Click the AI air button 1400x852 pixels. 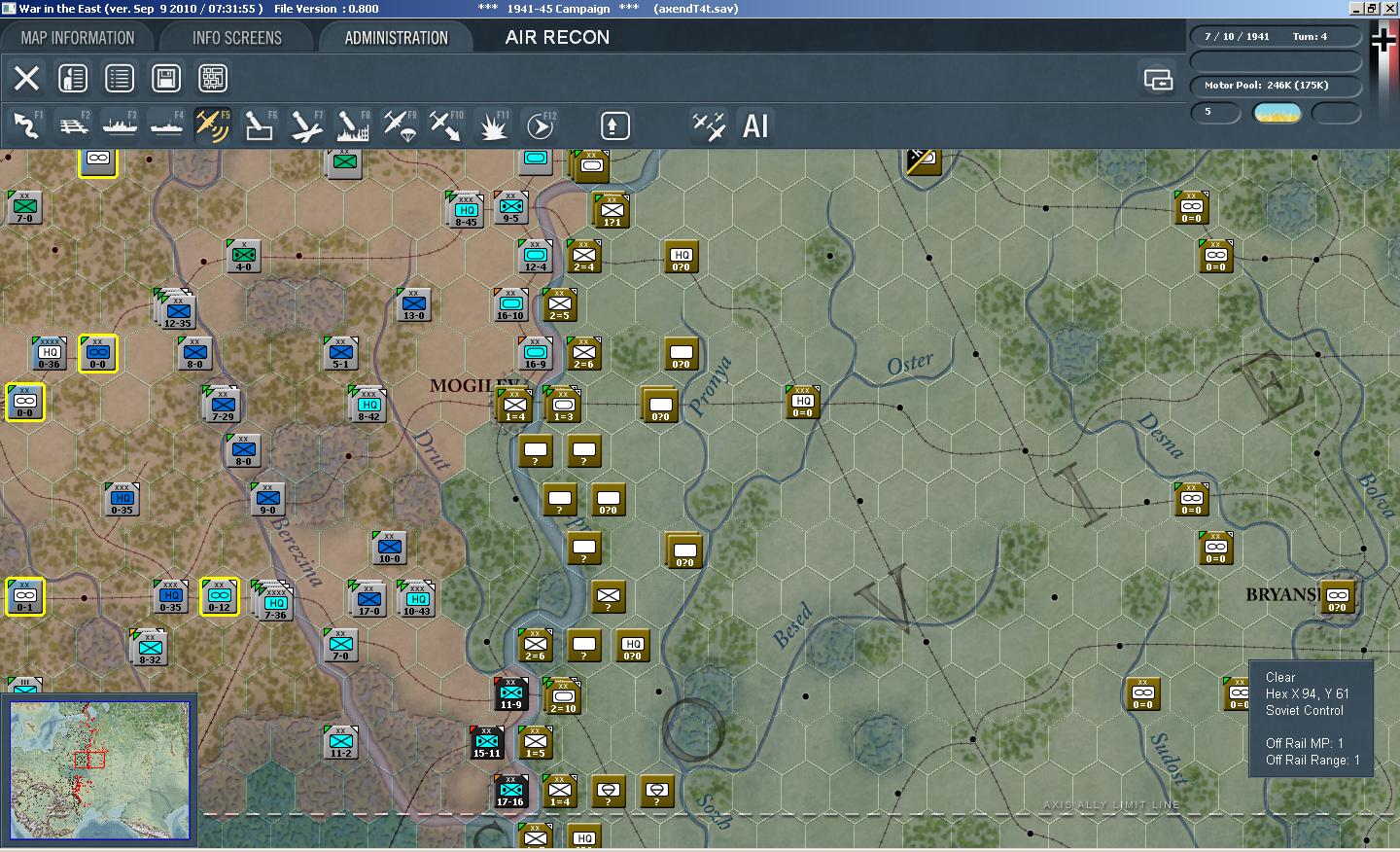[755, 125]
